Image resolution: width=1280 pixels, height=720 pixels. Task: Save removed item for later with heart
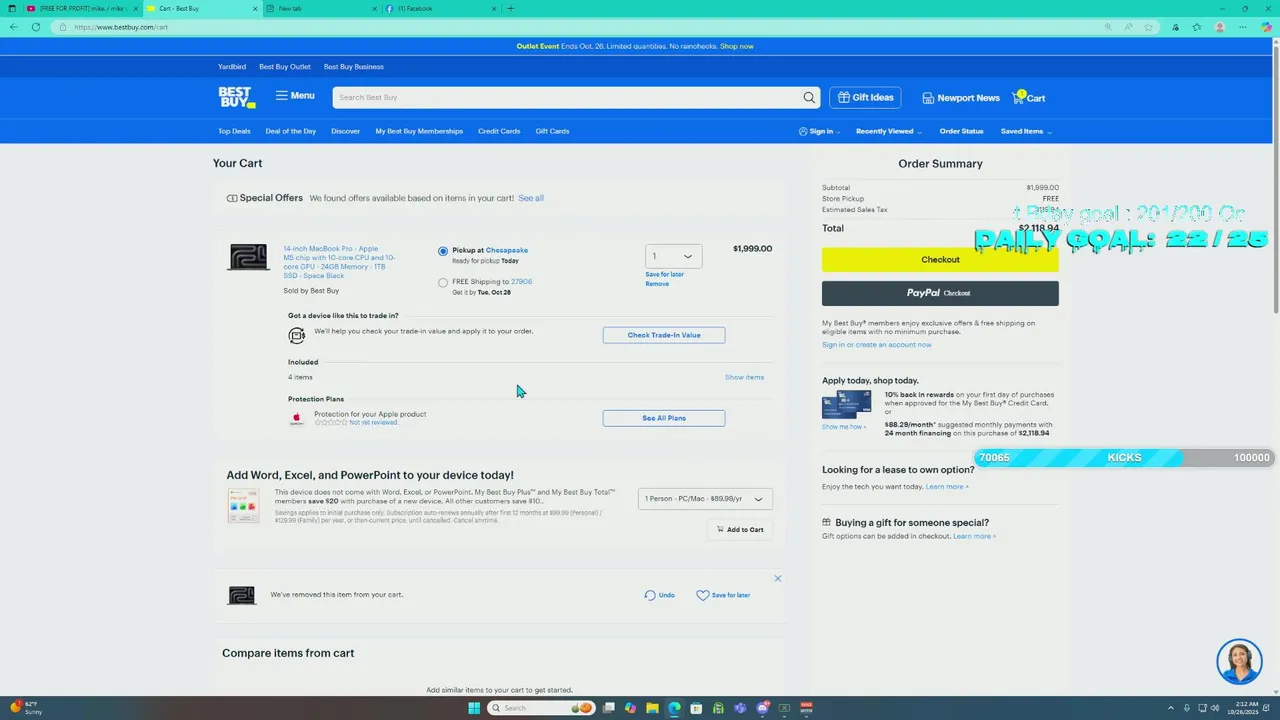[x=723, y=595]
